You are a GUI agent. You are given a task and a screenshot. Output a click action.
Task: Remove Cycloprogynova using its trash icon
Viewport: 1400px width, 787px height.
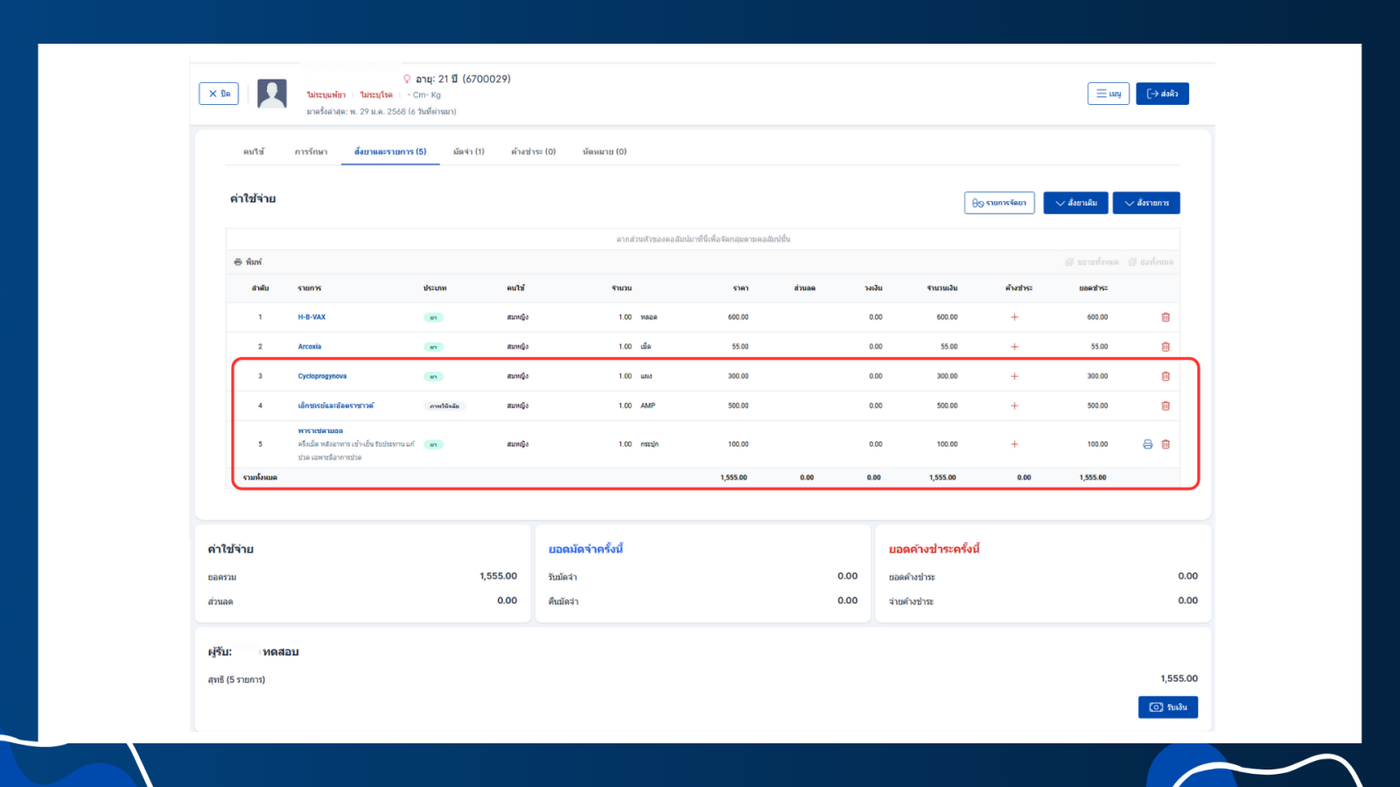coord(1165,377)
